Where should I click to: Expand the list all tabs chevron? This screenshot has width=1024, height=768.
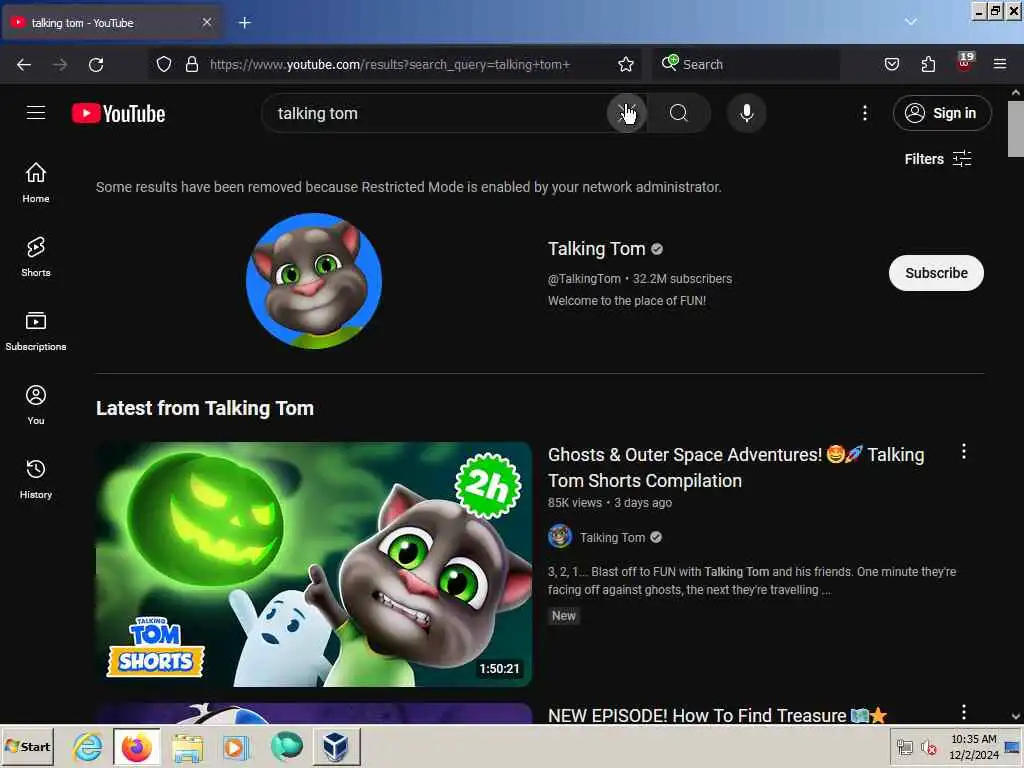(910, 22)
